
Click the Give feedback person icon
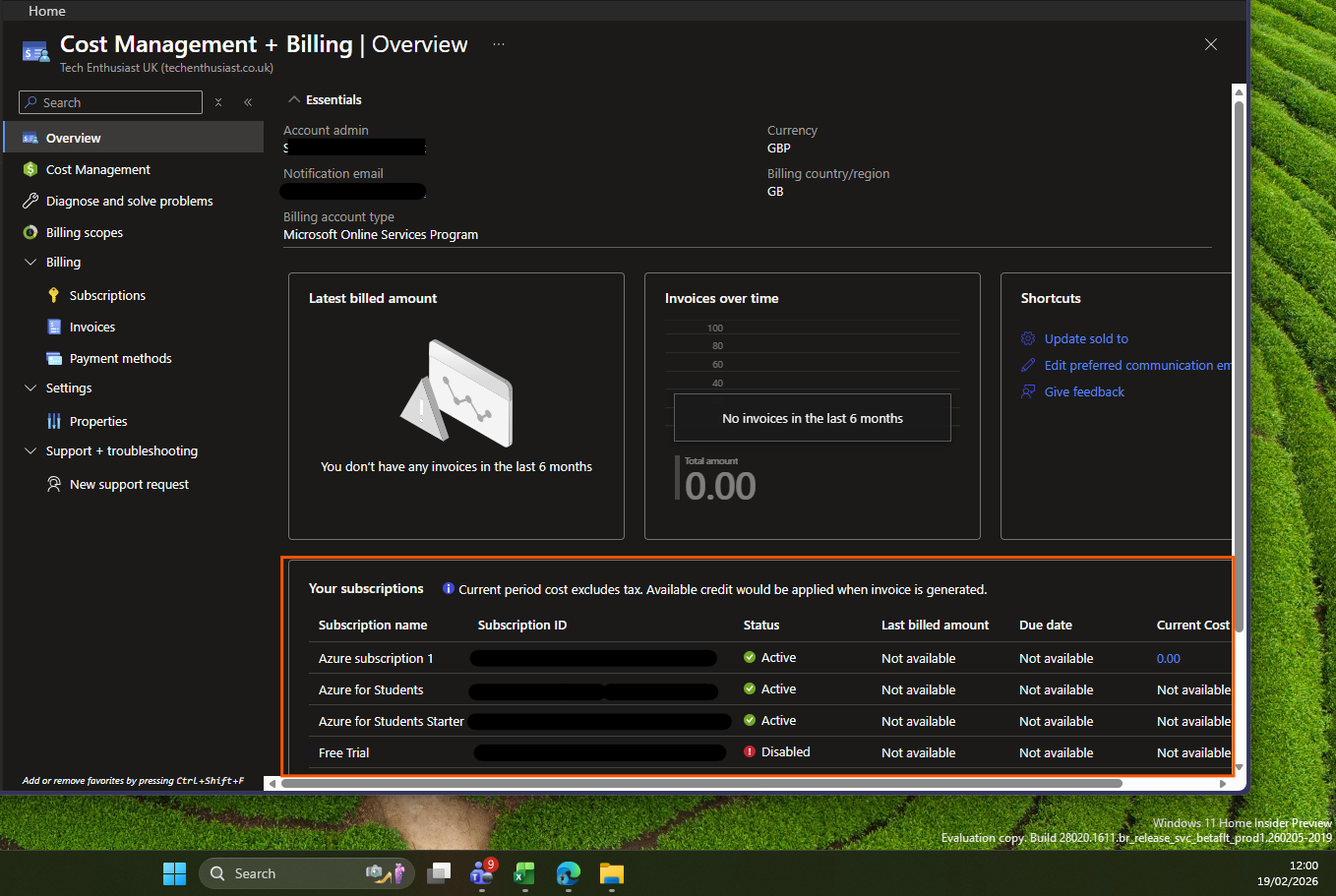(1028, 391)
